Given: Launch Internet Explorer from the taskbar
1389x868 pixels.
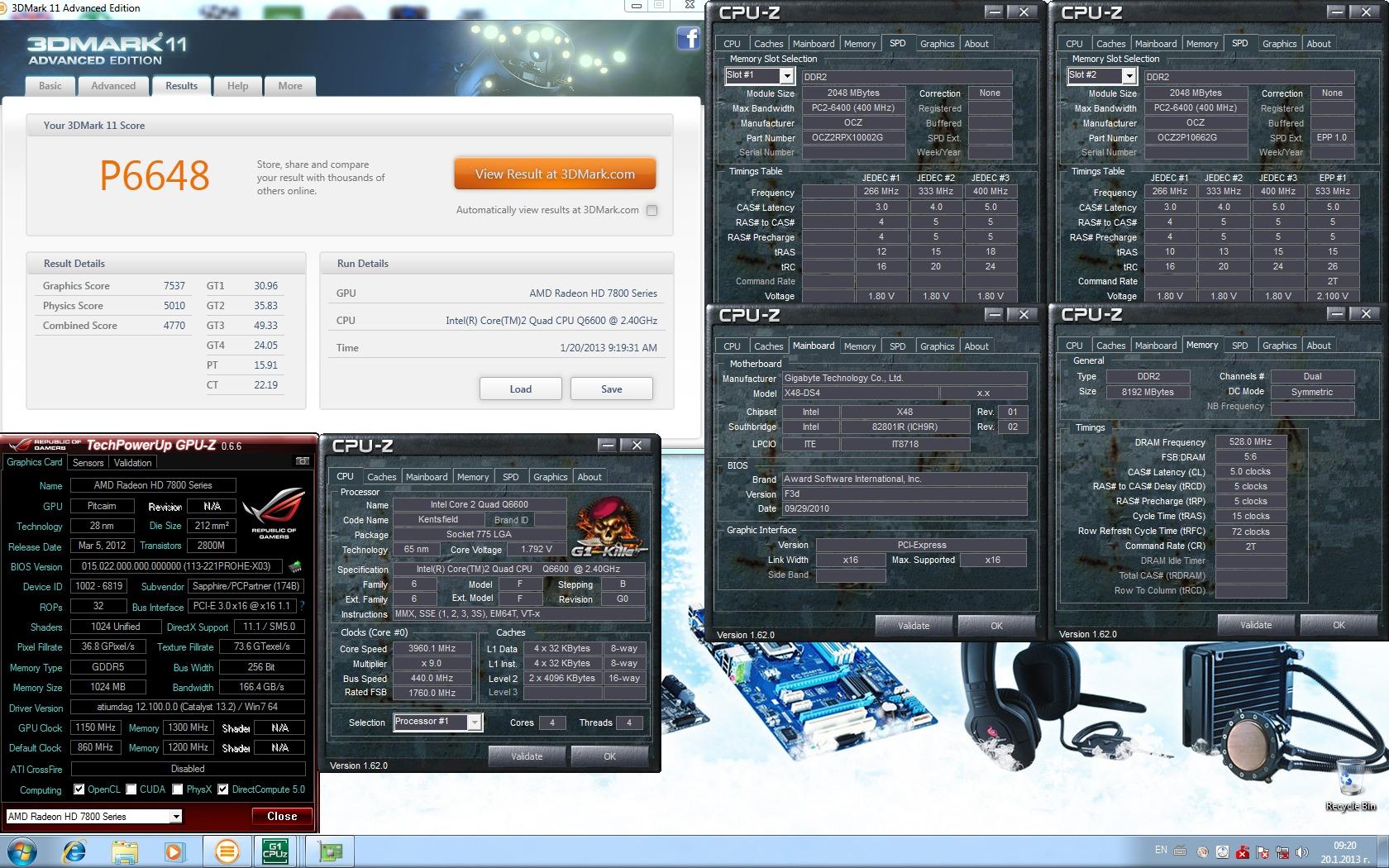Looking at the screenshot, I should point(74,851).
